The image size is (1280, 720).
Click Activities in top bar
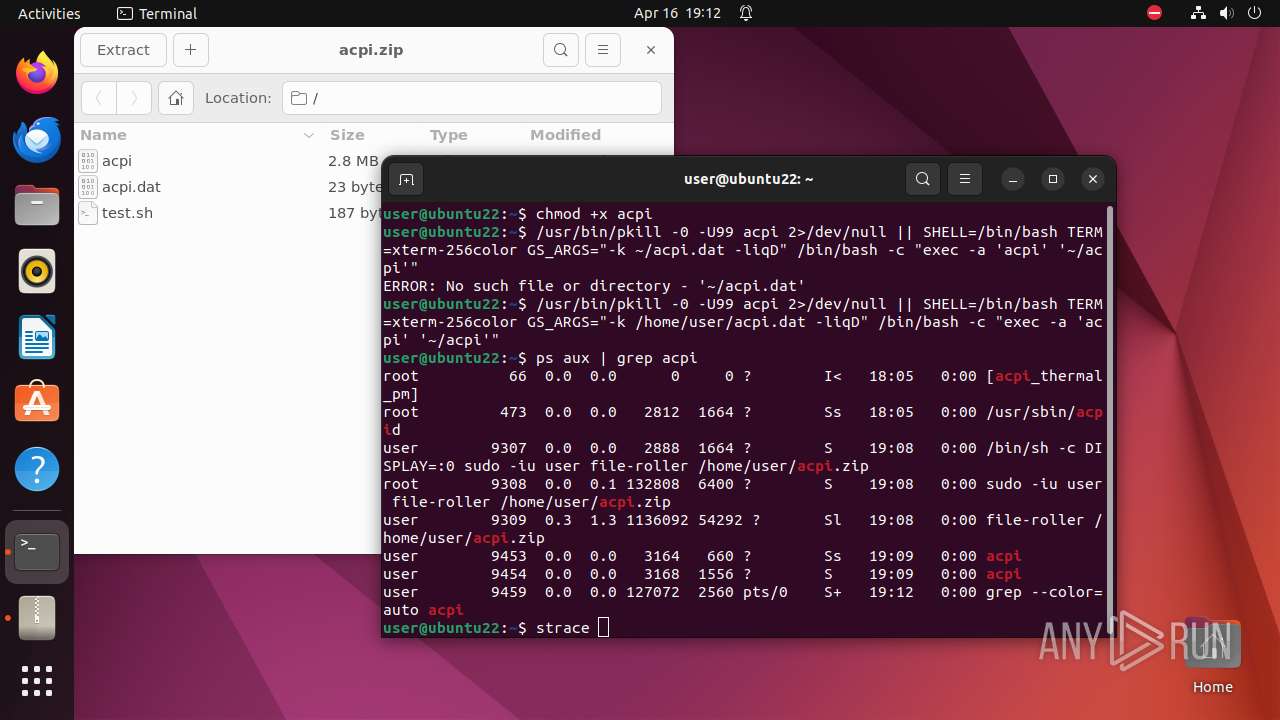pyautogui.click(x=49, y=13)
